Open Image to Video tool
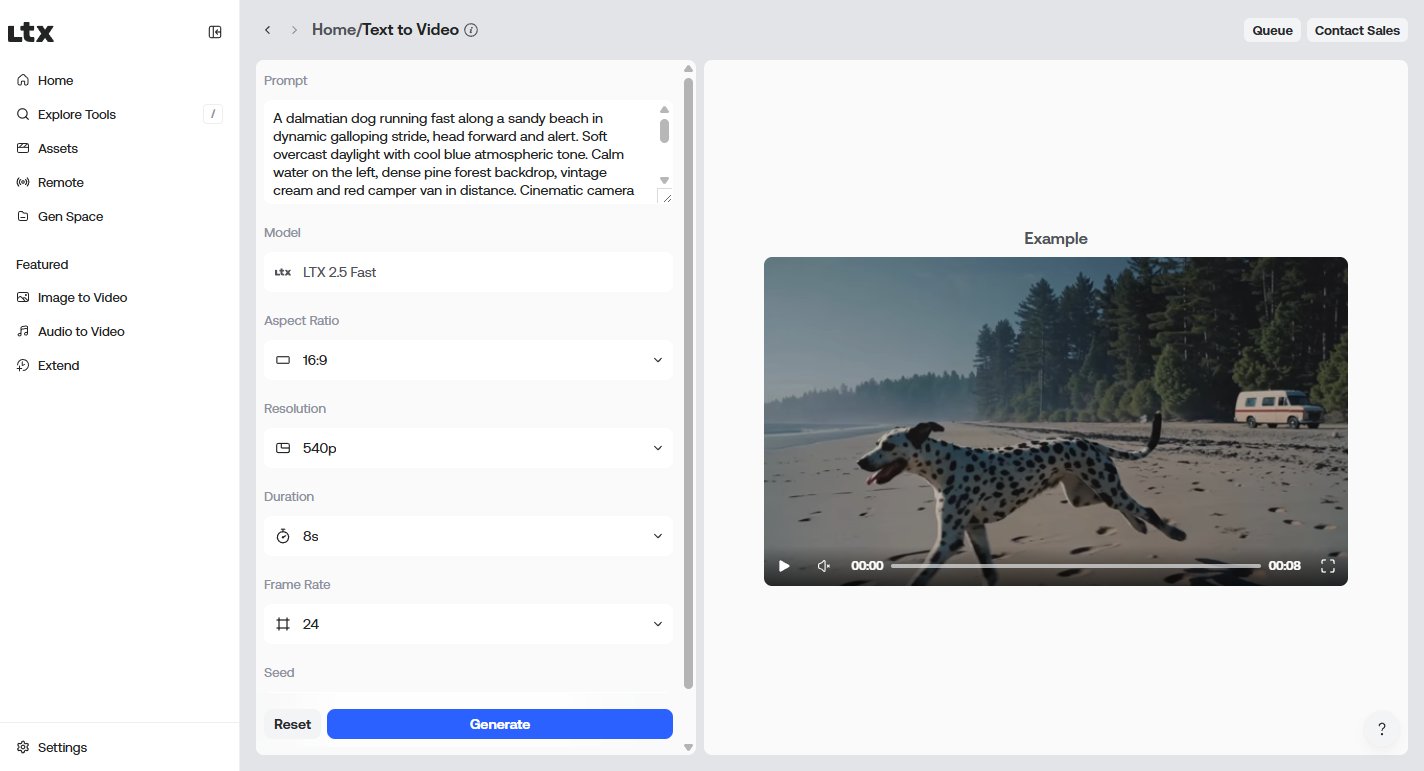Viewport: 1424px width, 771px height. pyautogui.click(x=120, y=297)
